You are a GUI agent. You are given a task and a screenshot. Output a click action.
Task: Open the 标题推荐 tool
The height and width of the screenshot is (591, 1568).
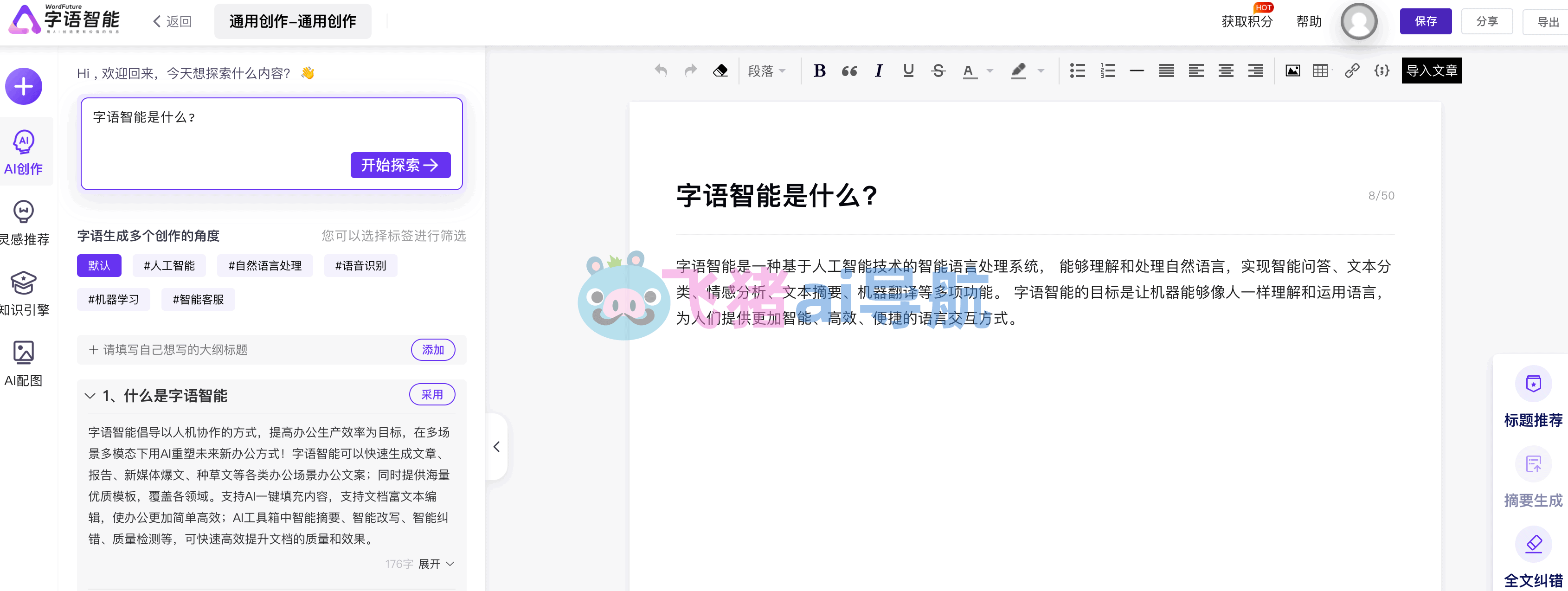point(1533,397)
